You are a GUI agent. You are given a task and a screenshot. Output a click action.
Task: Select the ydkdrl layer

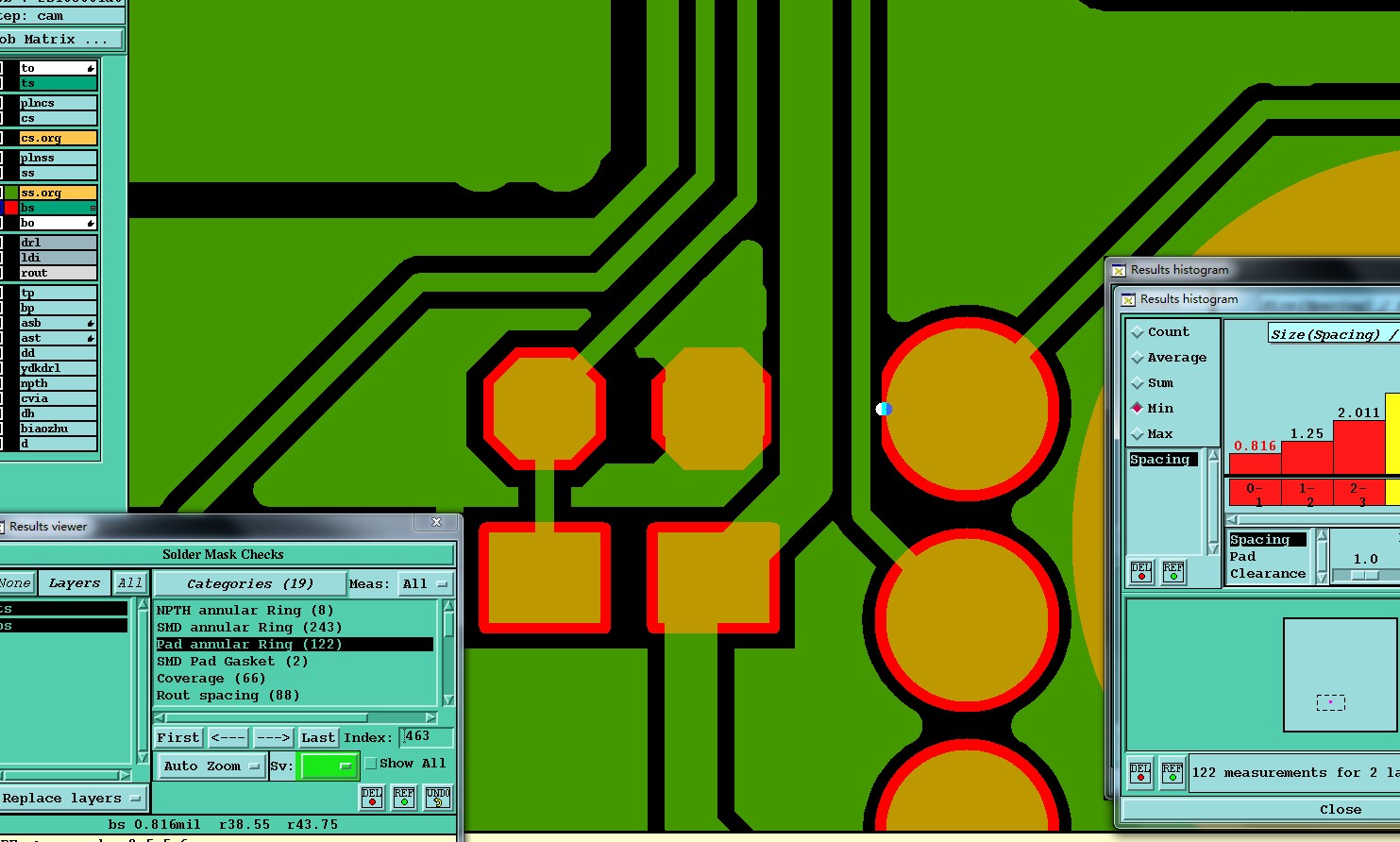tap(58, 368)
